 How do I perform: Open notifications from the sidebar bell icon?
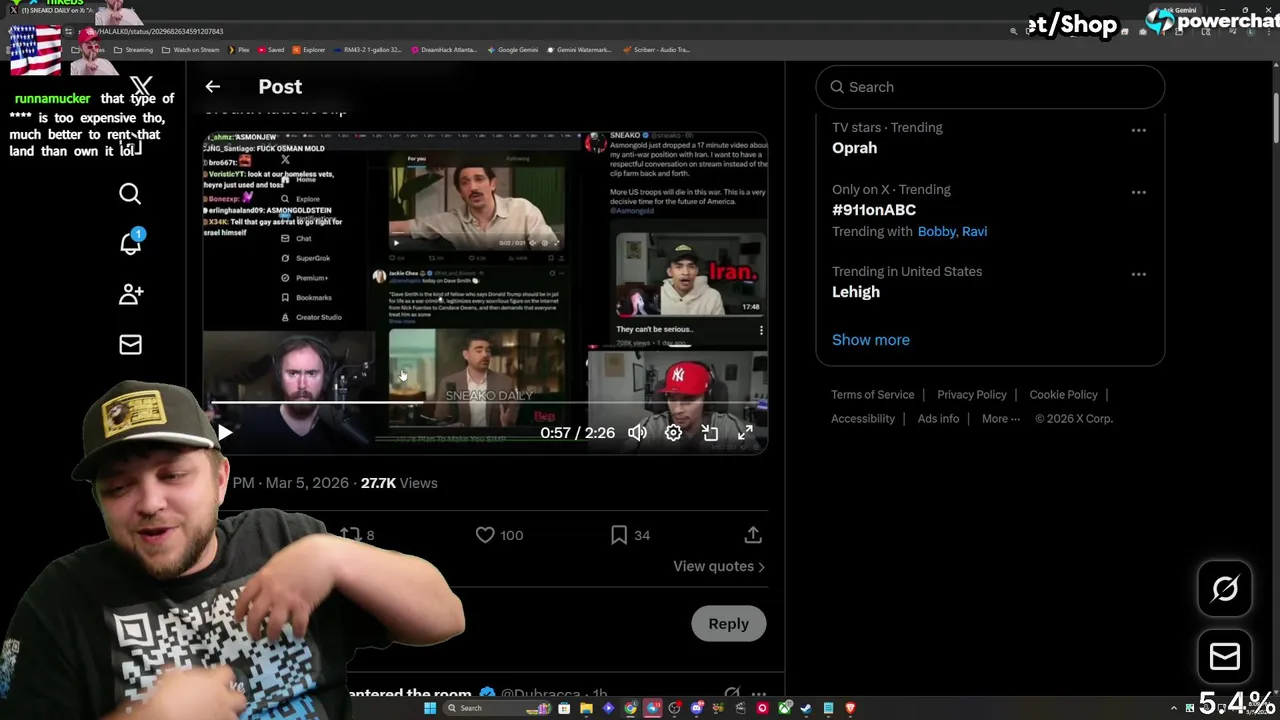point(130,243)
